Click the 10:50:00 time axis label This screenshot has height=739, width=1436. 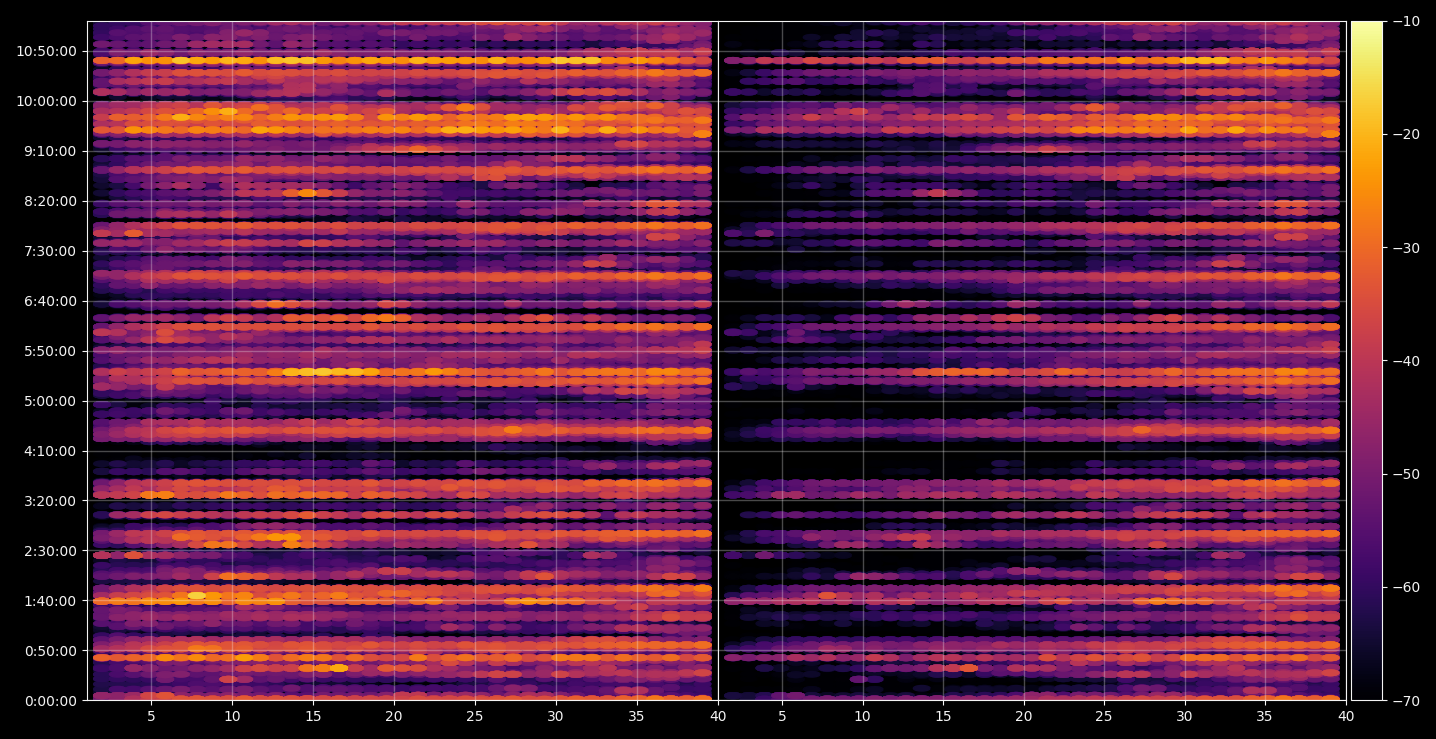pos(46,51)
